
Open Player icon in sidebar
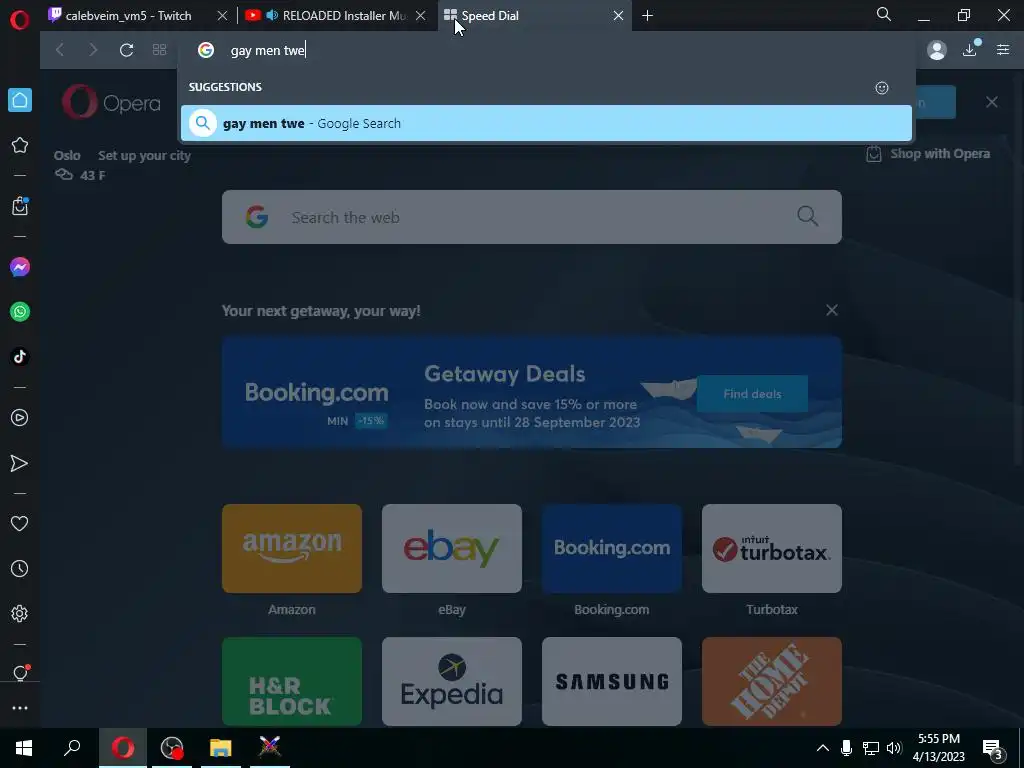click(20, 417)
